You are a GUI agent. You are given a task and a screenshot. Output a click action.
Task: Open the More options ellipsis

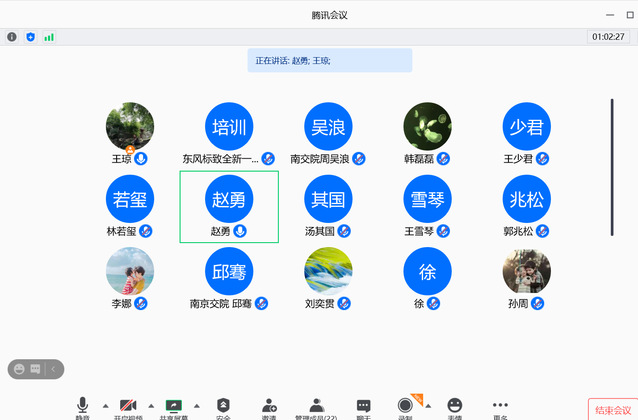pyautogui.click(x=500, y=407)
